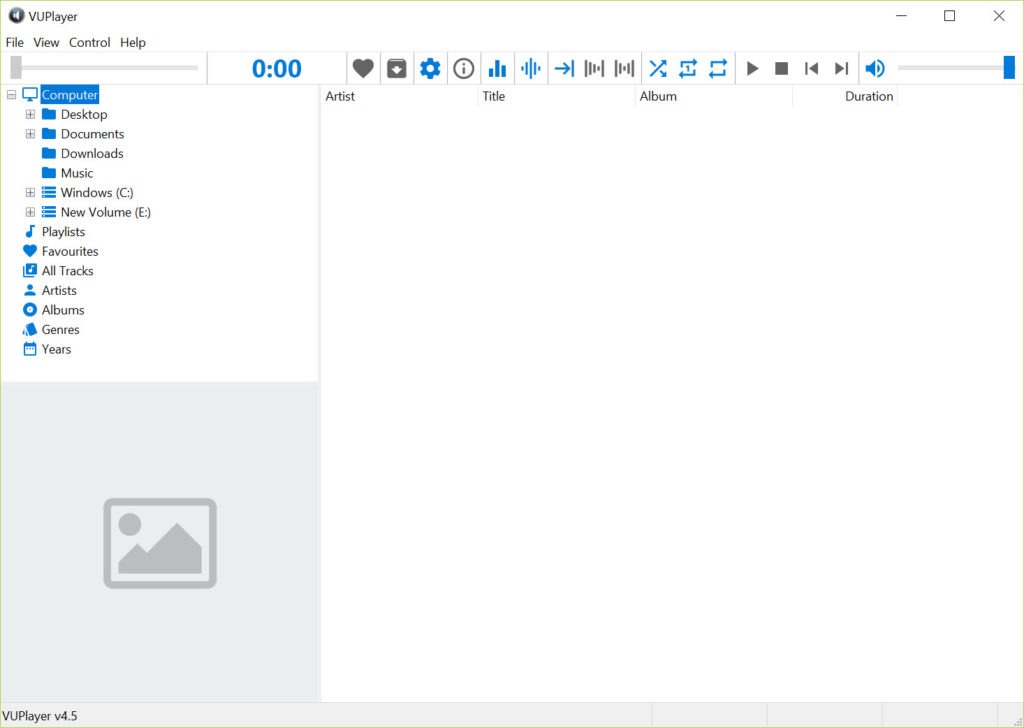Image resolution: width=1024 pixels, height=728 pixels.
Task: Collapse the Computer tree node
Action: (11, 95)
